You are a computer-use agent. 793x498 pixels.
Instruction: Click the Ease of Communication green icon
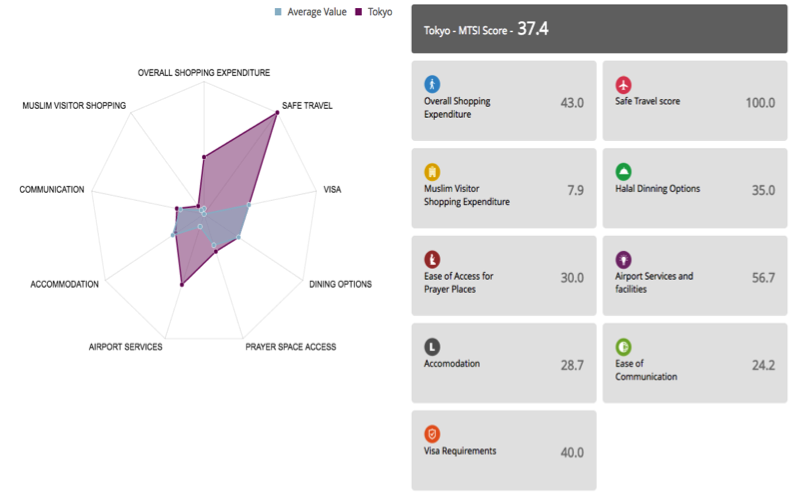[624, 346]
